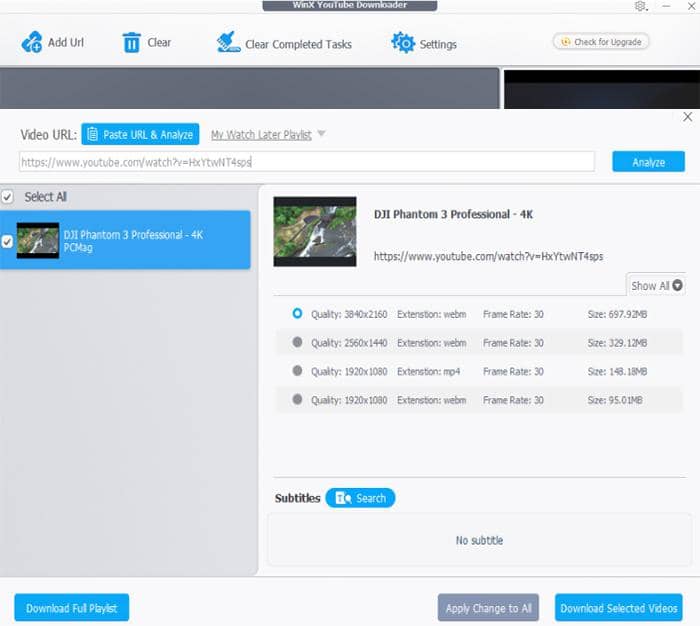The width and height of the screenshot is (700, 626).
Task: Click the large video preview thumbnail
Action: (x=315, y=231)
